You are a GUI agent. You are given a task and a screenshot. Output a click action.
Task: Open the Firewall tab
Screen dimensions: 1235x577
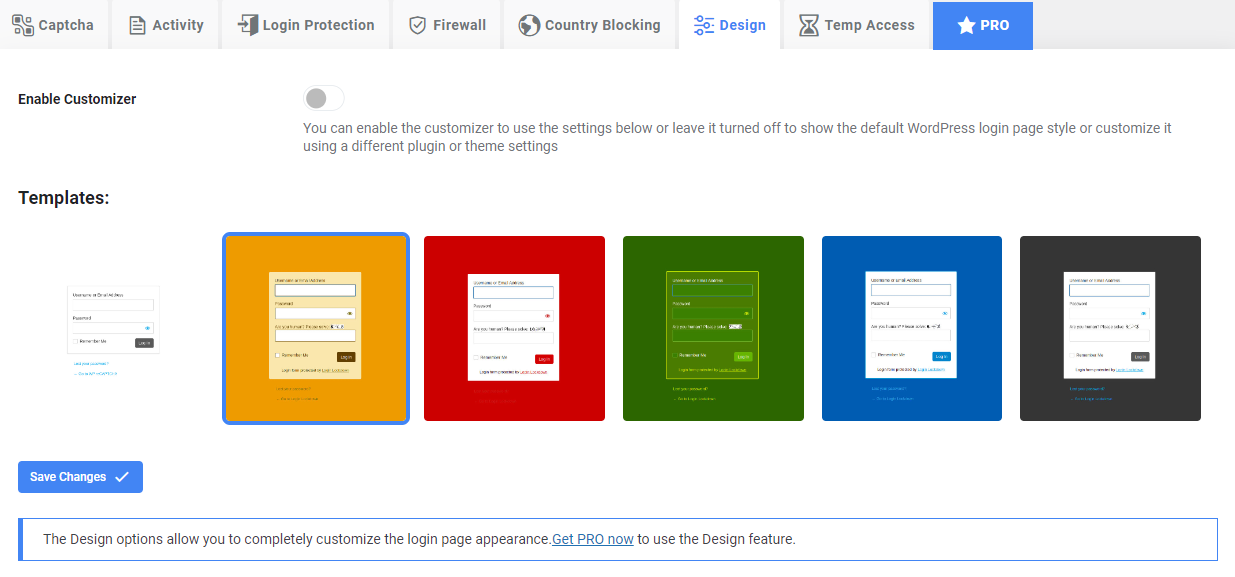pos(449,25)
